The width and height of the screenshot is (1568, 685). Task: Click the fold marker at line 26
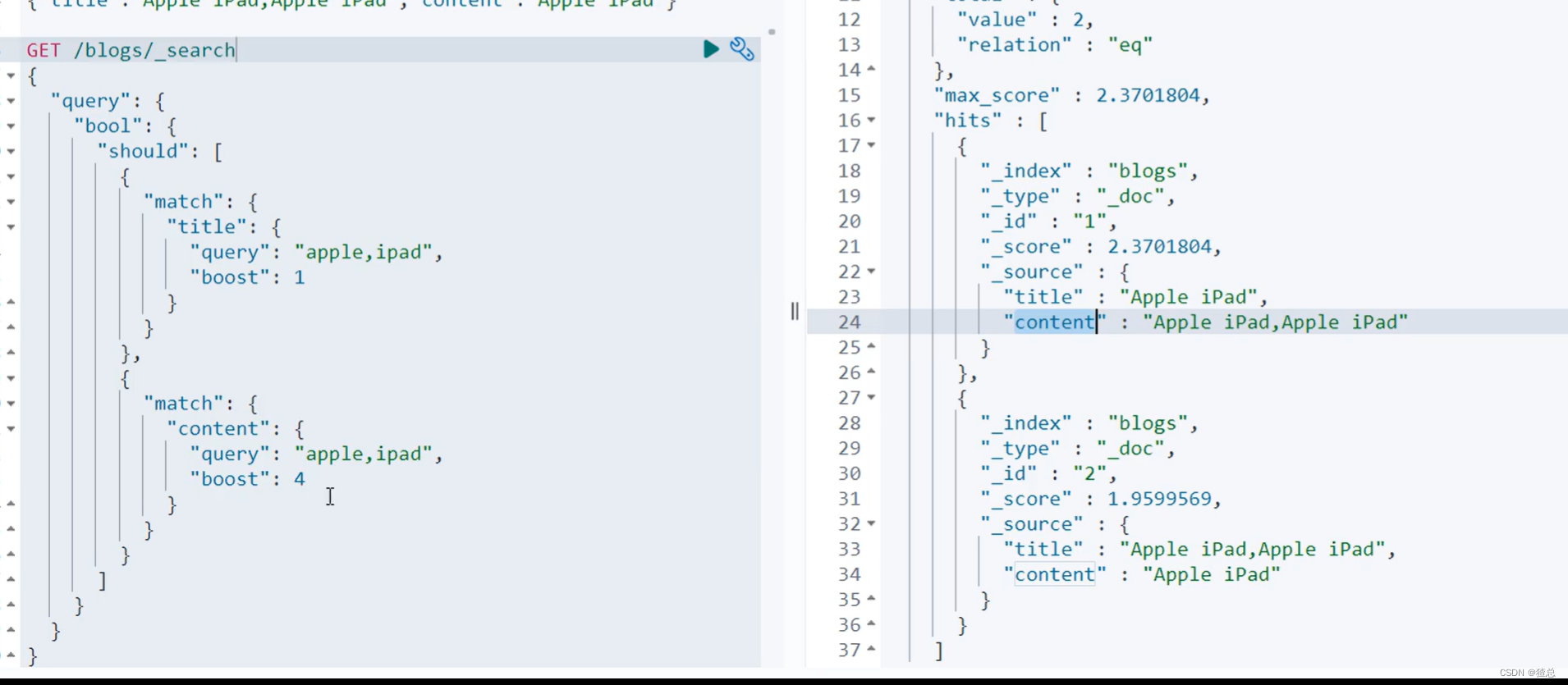point(871,372)
